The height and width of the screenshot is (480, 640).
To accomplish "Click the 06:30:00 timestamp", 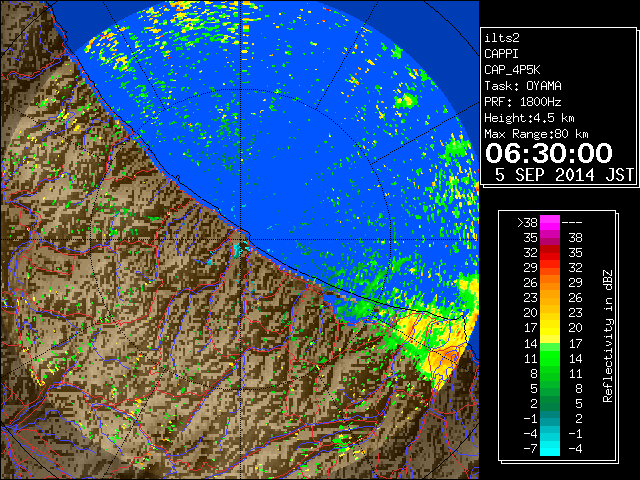I will [x=549, y=153].
